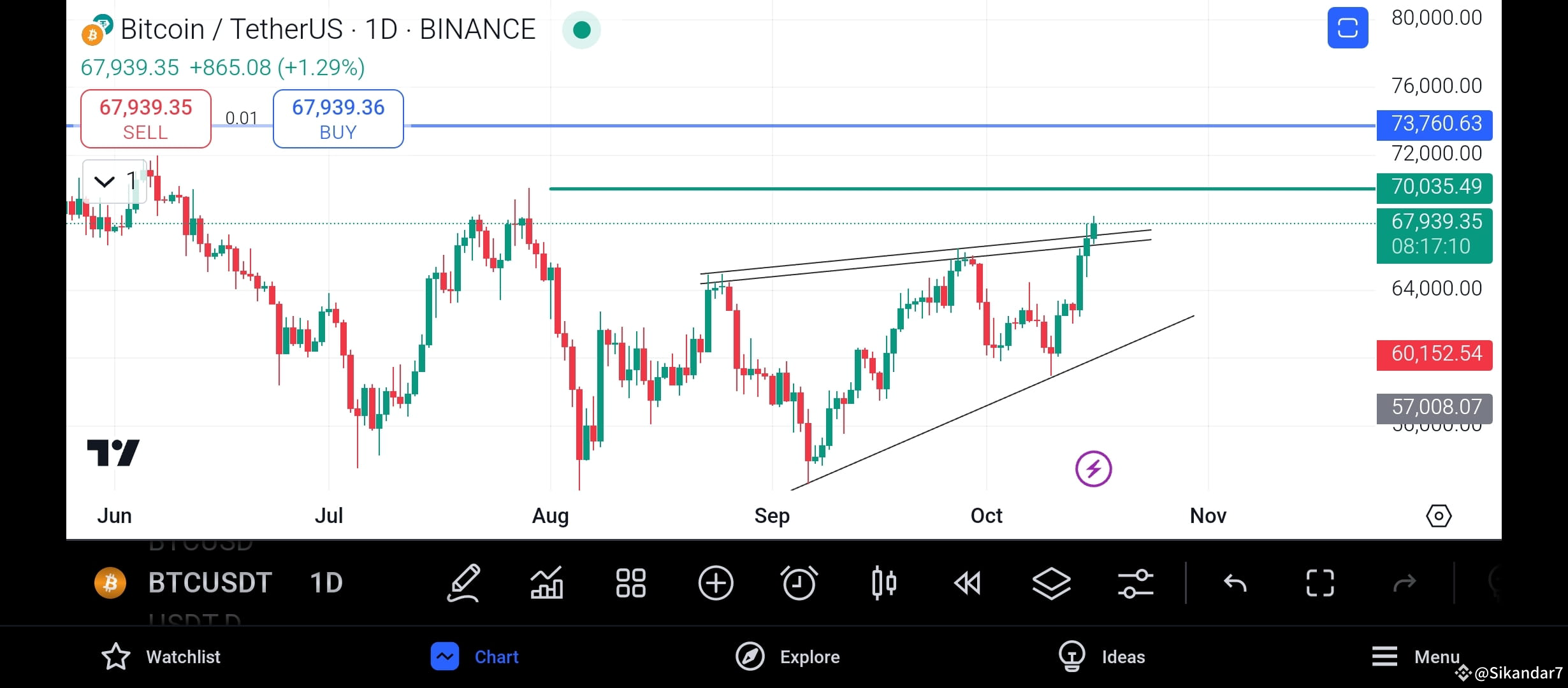Create a new price alert
This screenshot has height=688, width=1568.
[799, 583]
